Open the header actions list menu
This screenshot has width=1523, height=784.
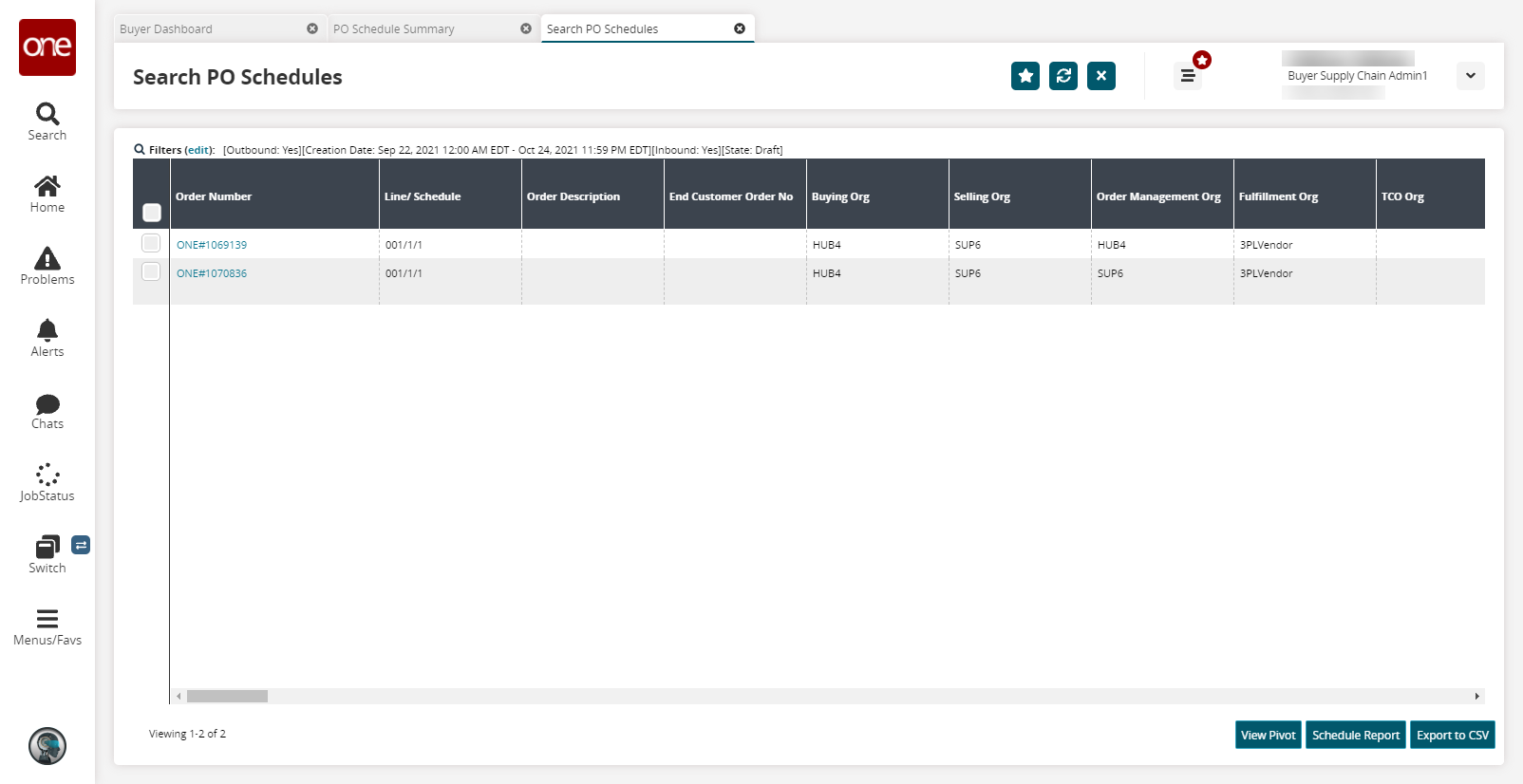pos(1187,76)
